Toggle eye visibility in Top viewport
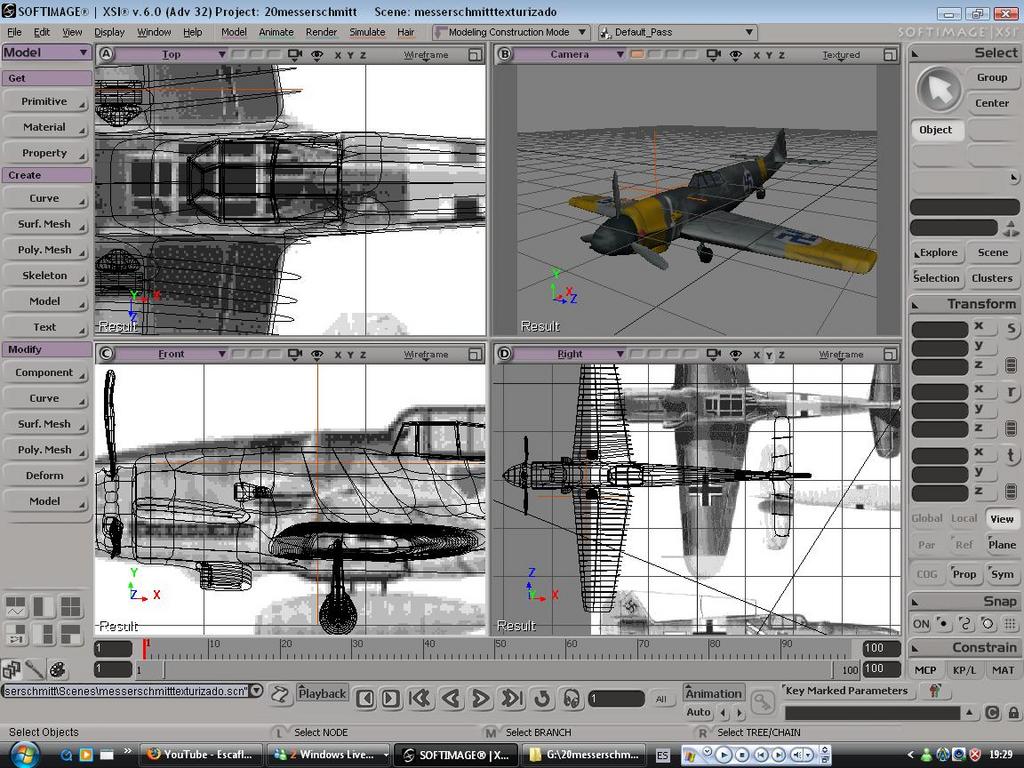Image resolution: width=1024 pixels, height=768 pixels. pyautogui.click(x=317, y=56)
